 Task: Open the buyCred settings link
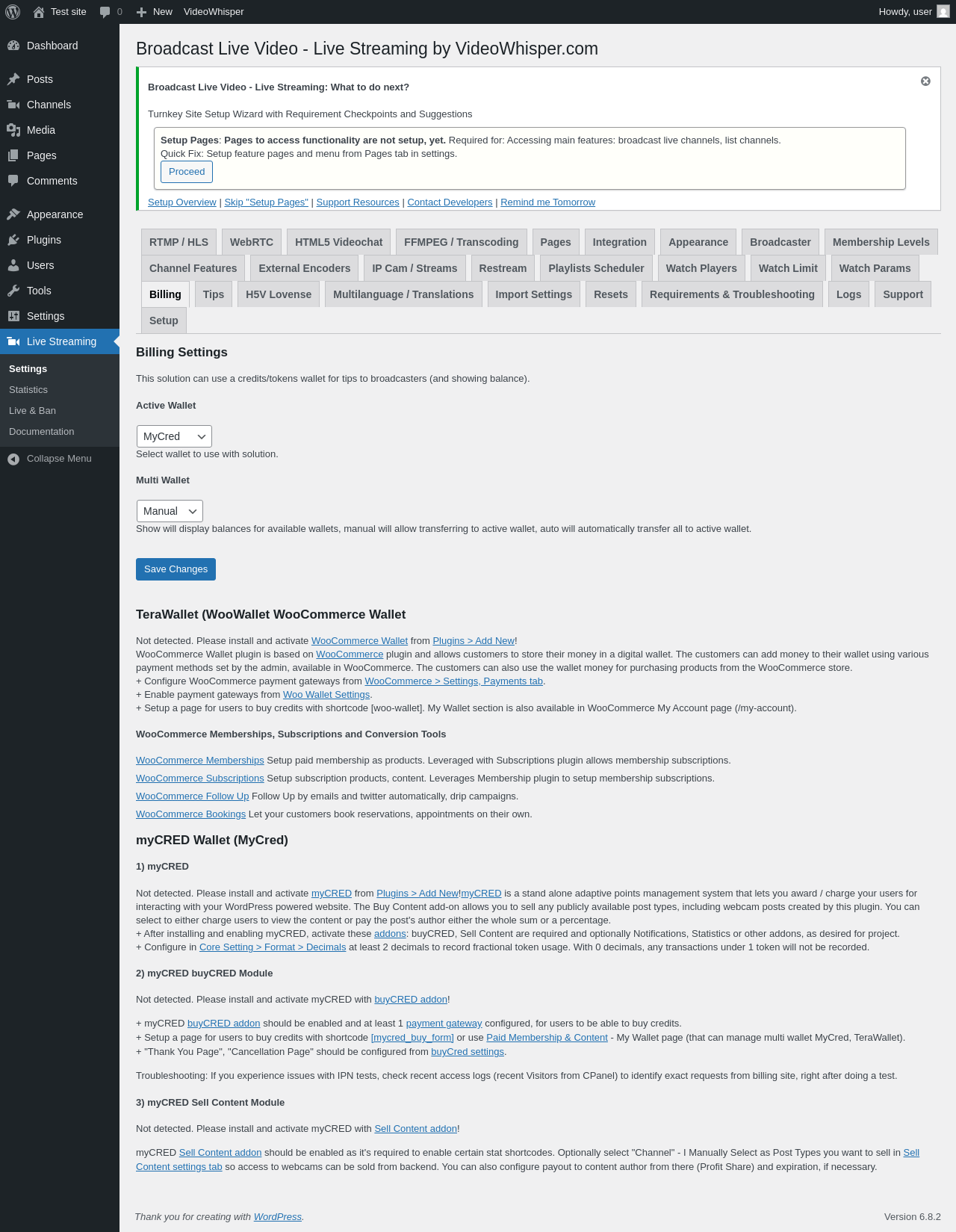pos(468,1052)
